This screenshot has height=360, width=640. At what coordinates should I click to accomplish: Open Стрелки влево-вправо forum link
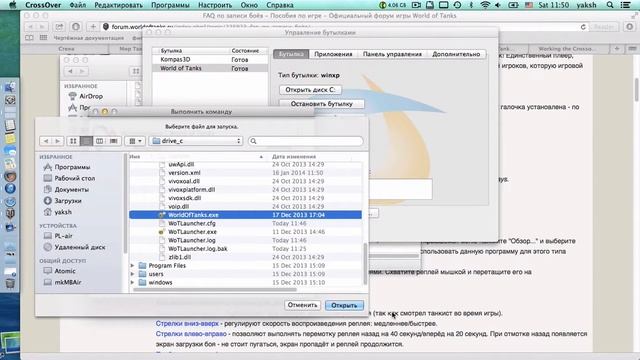[x=191, y=333]
